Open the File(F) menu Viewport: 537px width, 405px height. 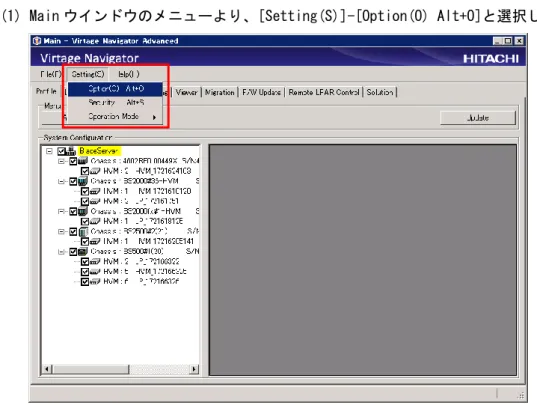click(x=51, y=74)
